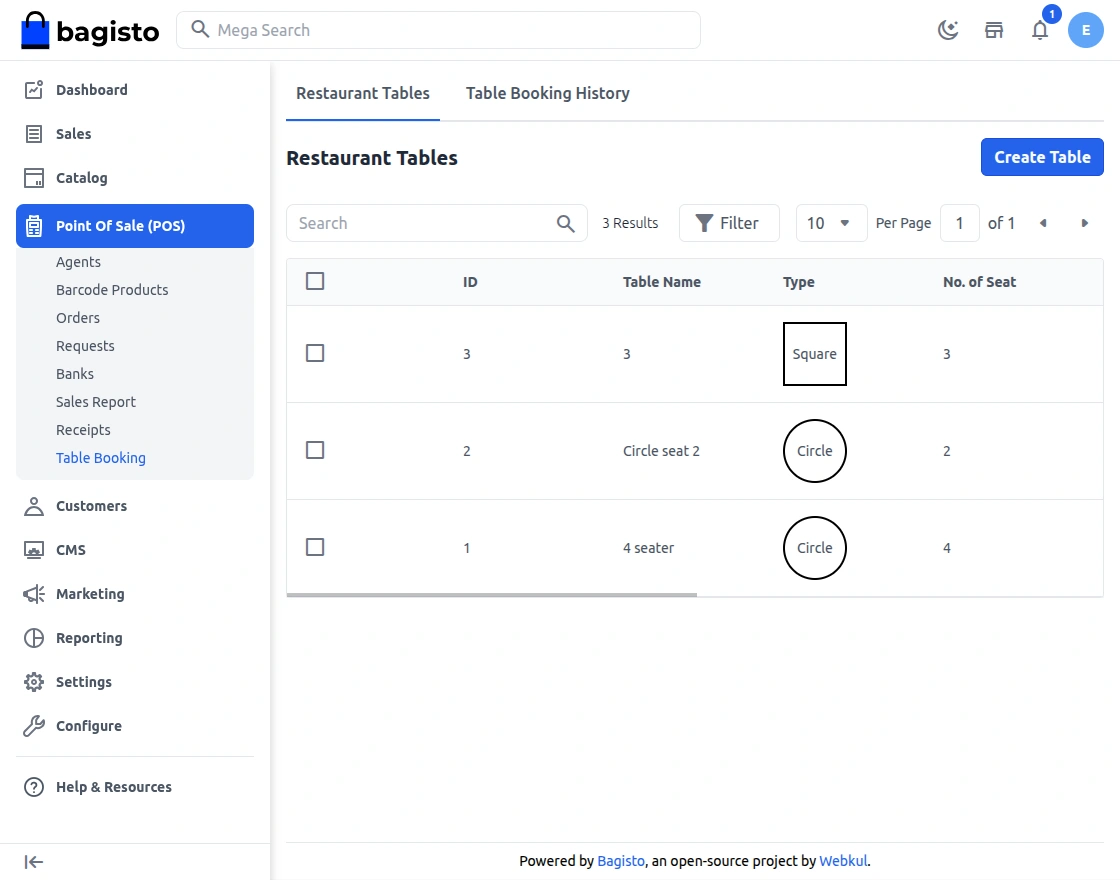The width and height of the screenshot is (1120, 880).
Task: Click the 'Circle seat 2' table name
Action: tap(661, 451)
